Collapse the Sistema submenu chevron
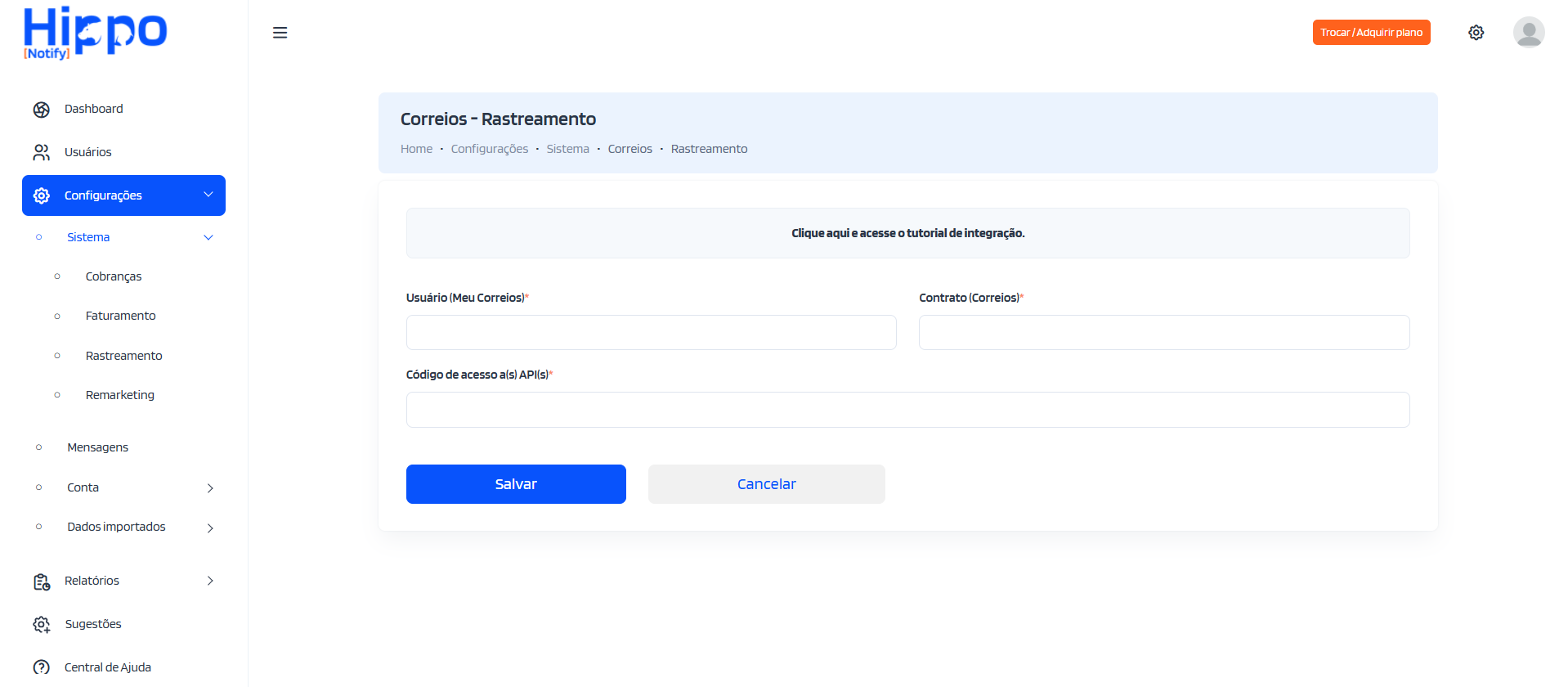Viewport: 1568px width, 687px height. [208, 238]
